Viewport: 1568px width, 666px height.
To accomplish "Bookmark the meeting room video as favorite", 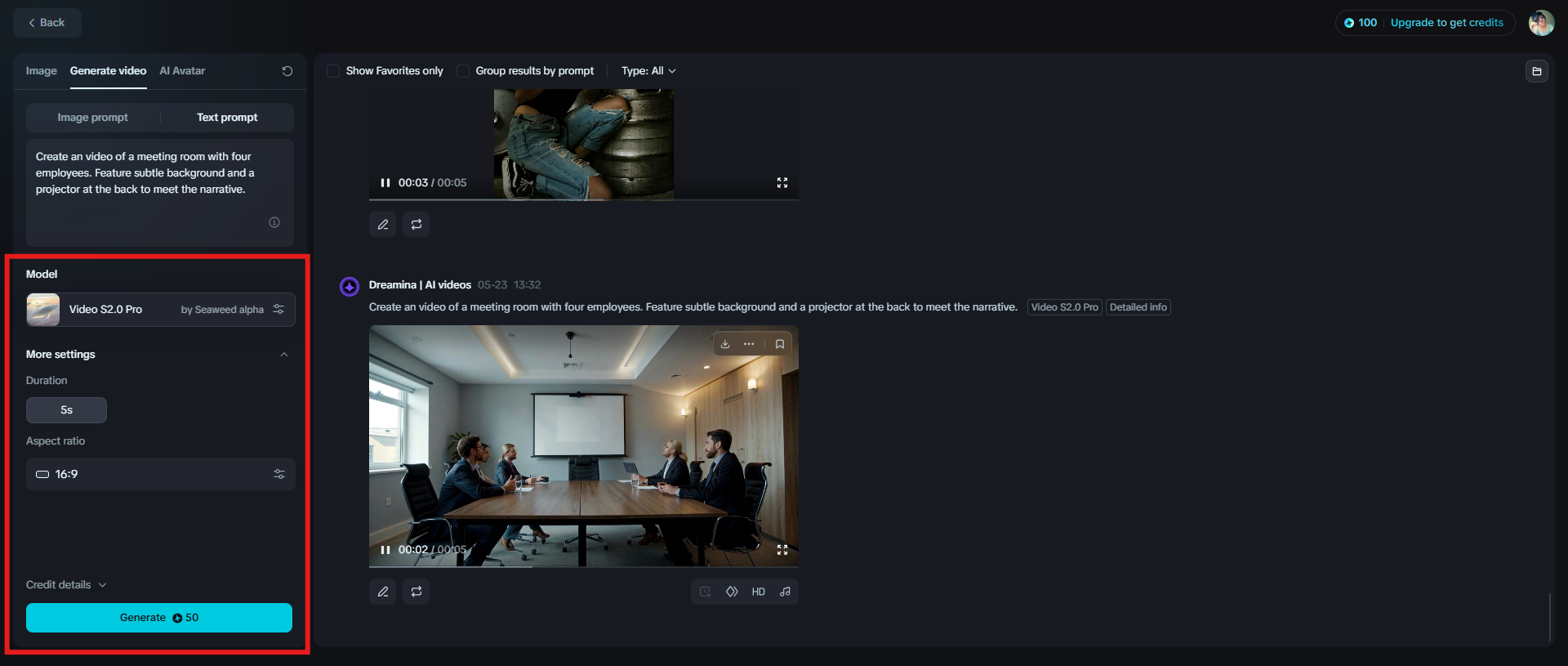I will (x=780, y=344).
